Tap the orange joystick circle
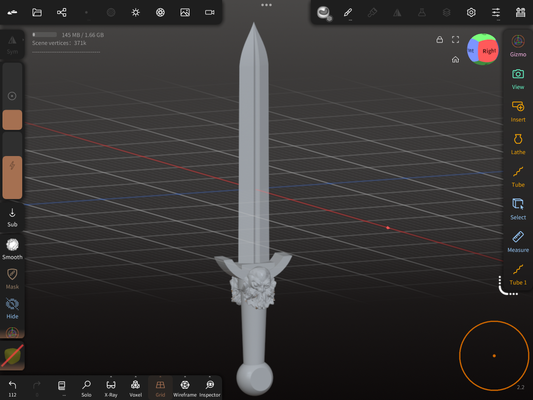Viewport: 533px width, 400px height. click(x=494, y=355)
